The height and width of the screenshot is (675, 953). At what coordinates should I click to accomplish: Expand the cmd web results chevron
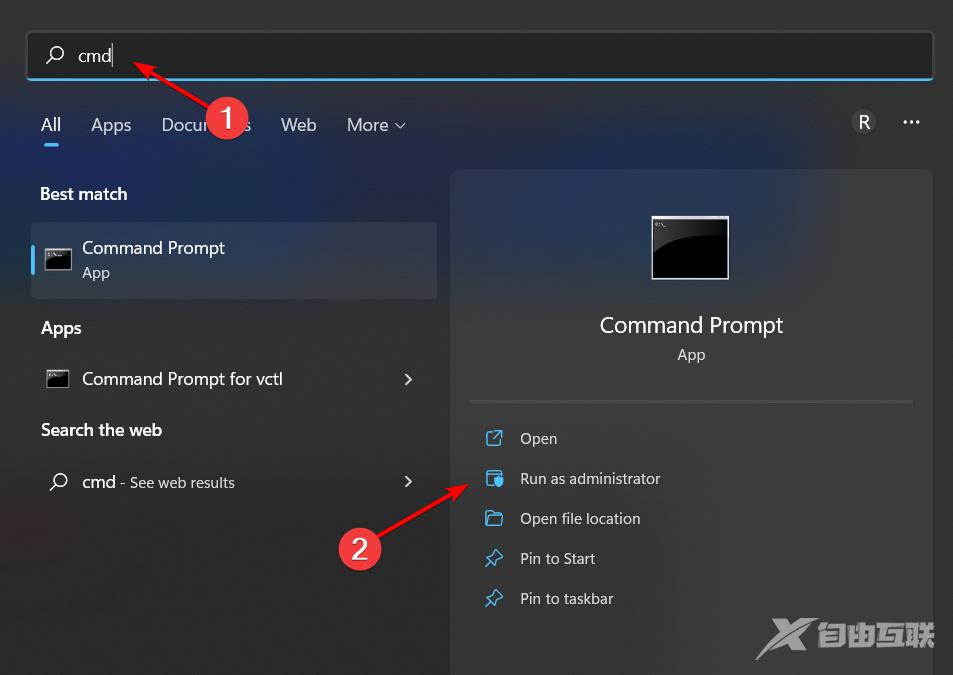click(408, 482)
